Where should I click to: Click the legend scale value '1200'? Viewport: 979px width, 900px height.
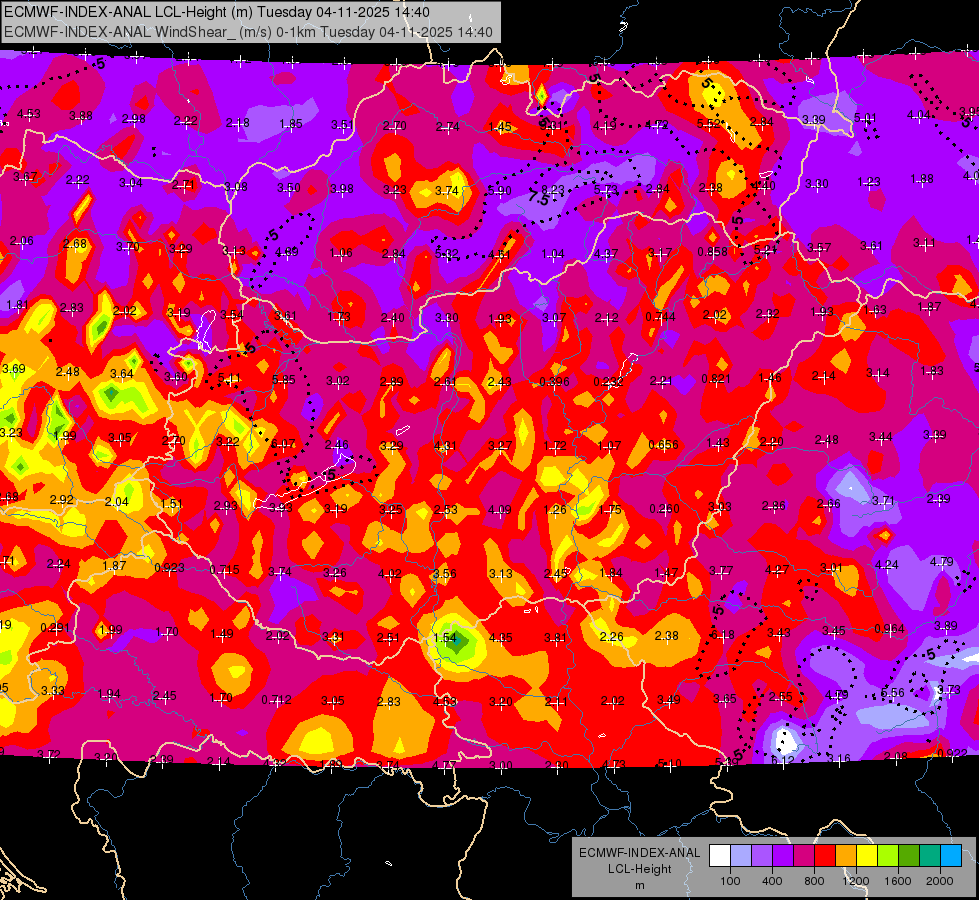pyautogui.click(x=856, y=881)
